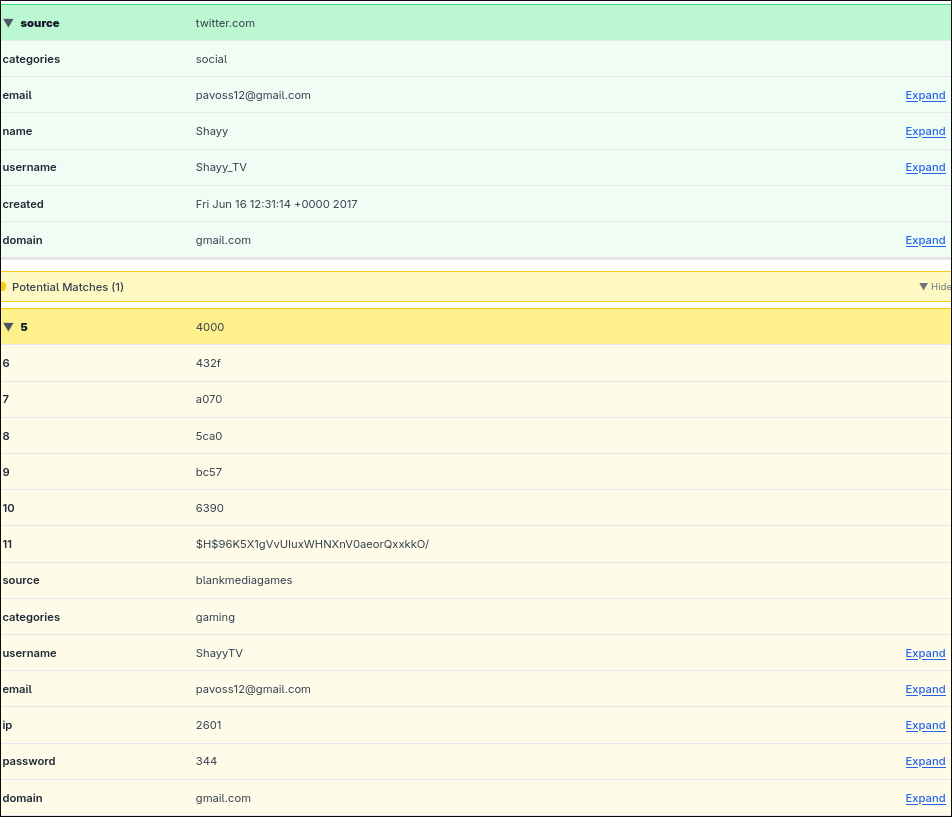Hide the Potential Matches section
The image size is (952, 817).
tap(934, 287)
